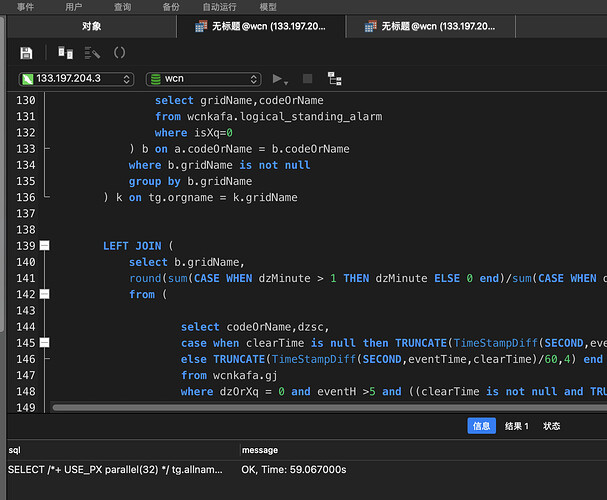Click the 'OK, Time: 59.067000s' message cell

(294, 470)
